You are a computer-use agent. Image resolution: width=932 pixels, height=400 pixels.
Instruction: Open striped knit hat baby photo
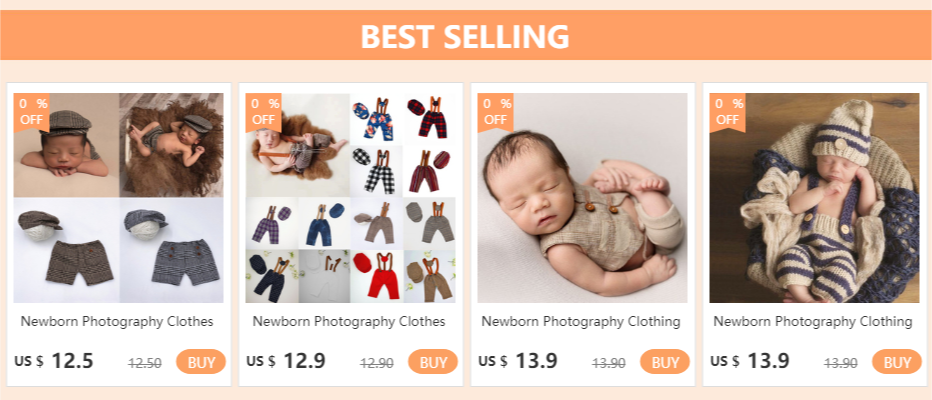(815, 198)
